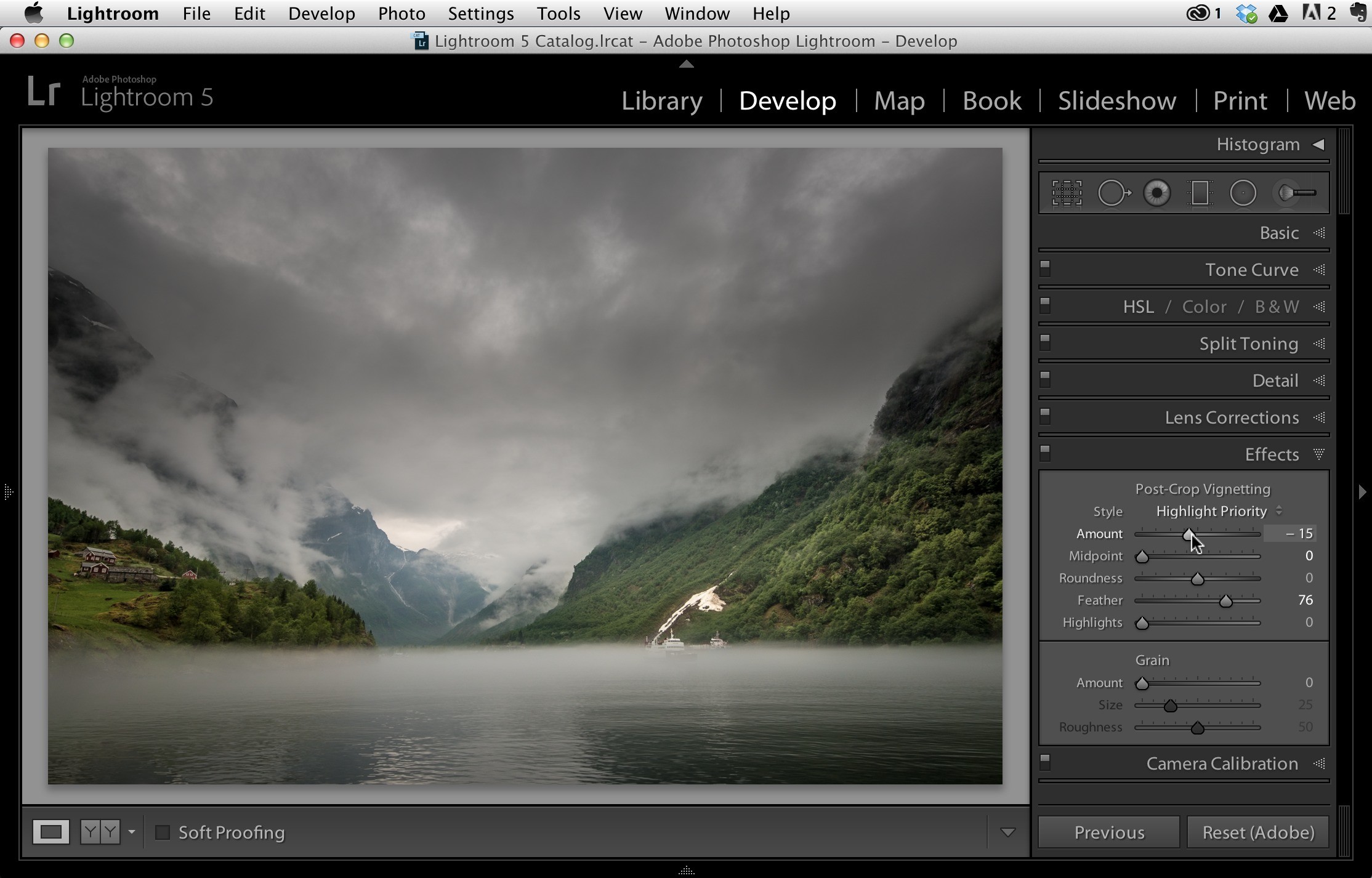Viewport: 1372px width, 878px height.
Task: Collapse the Histogram panel
Action: [1318, 145]
